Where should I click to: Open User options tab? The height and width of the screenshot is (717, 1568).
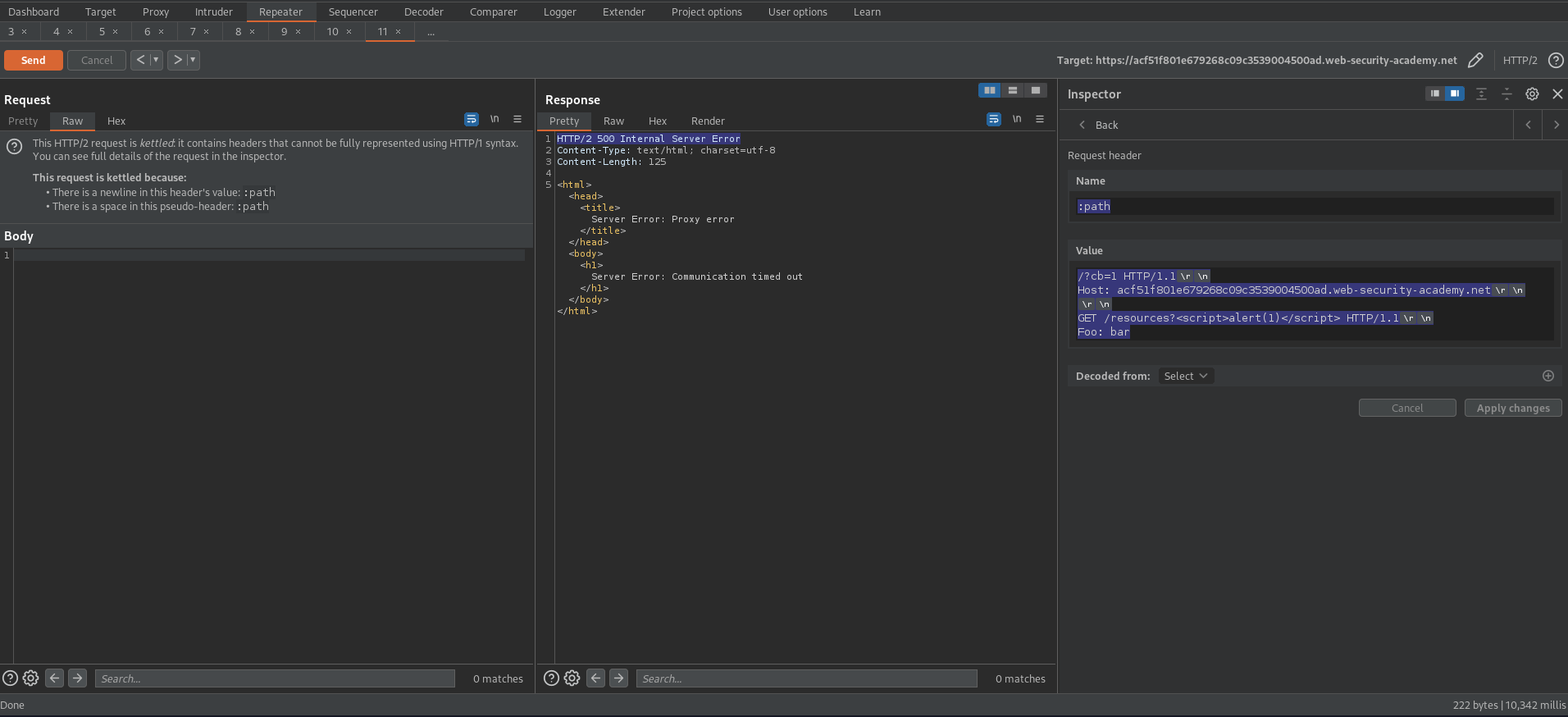click(798, 11)
